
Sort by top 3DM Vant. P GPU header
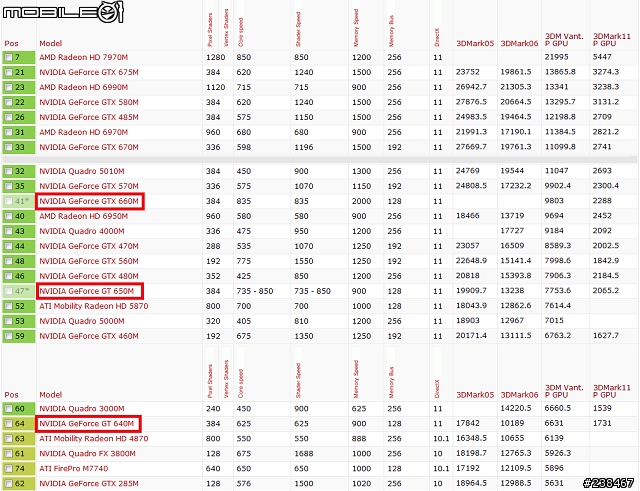[564, 40]
